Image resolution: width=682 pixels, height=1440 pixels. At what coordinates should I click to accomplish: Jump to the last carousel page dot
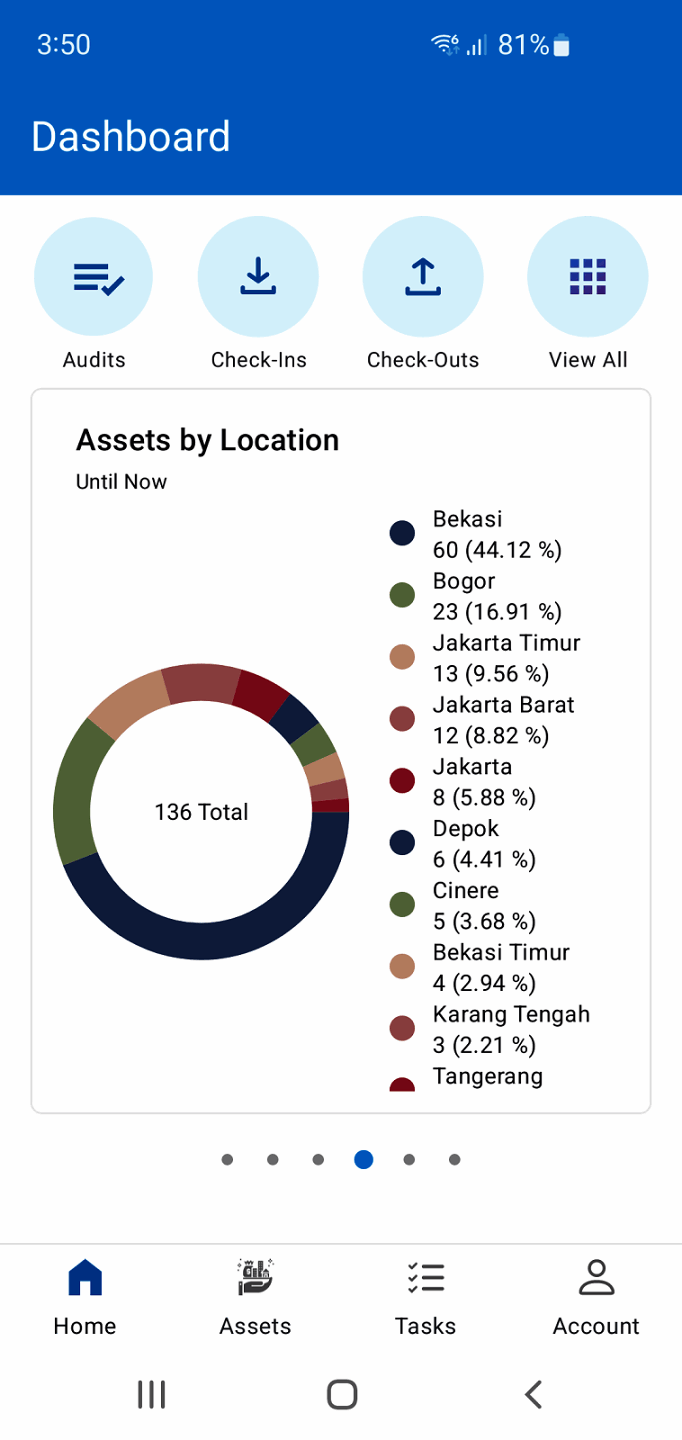tap(455, 1160)
